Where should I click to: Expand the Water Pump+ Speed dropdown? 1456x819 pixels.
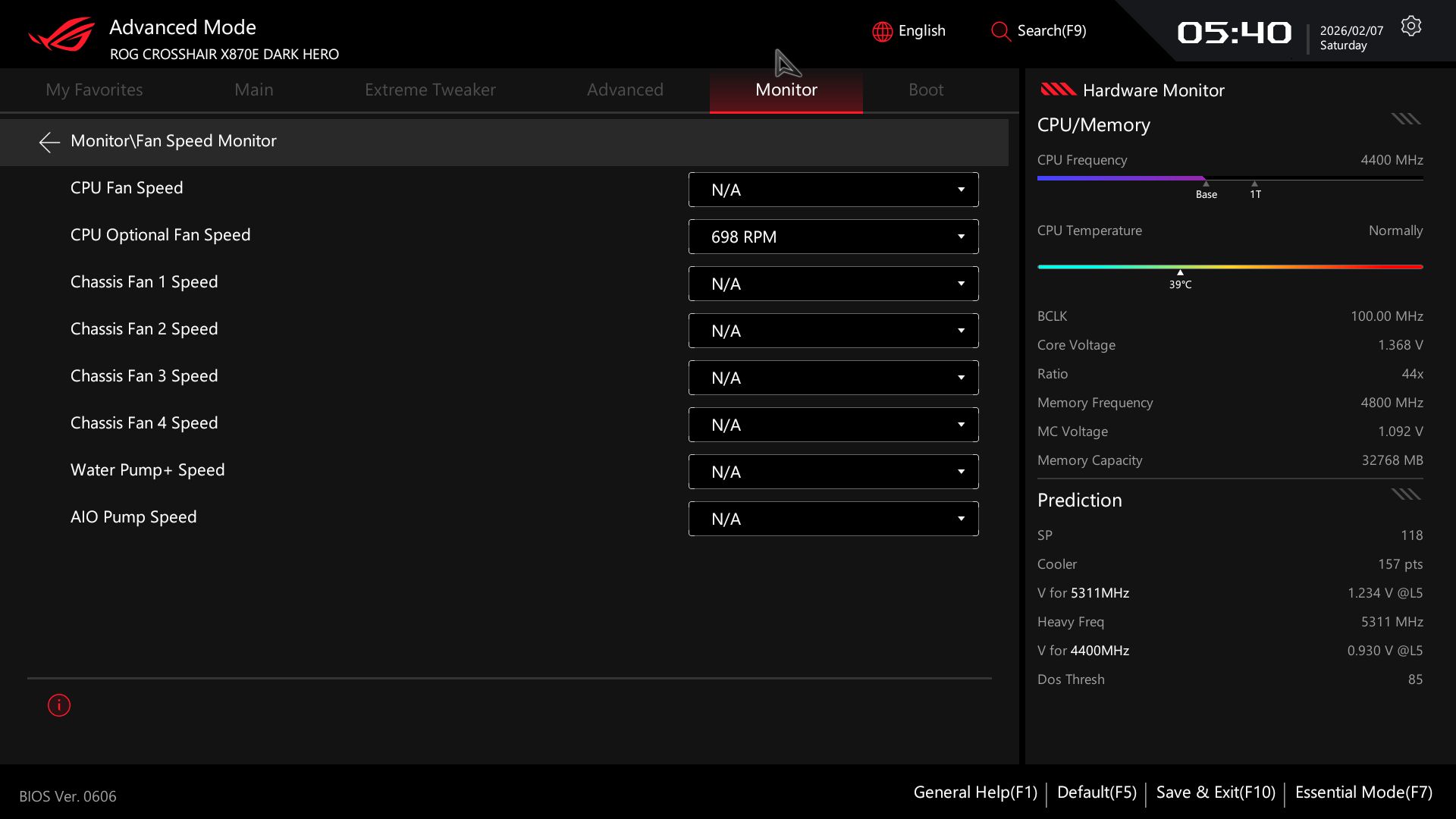coord(833,472)
